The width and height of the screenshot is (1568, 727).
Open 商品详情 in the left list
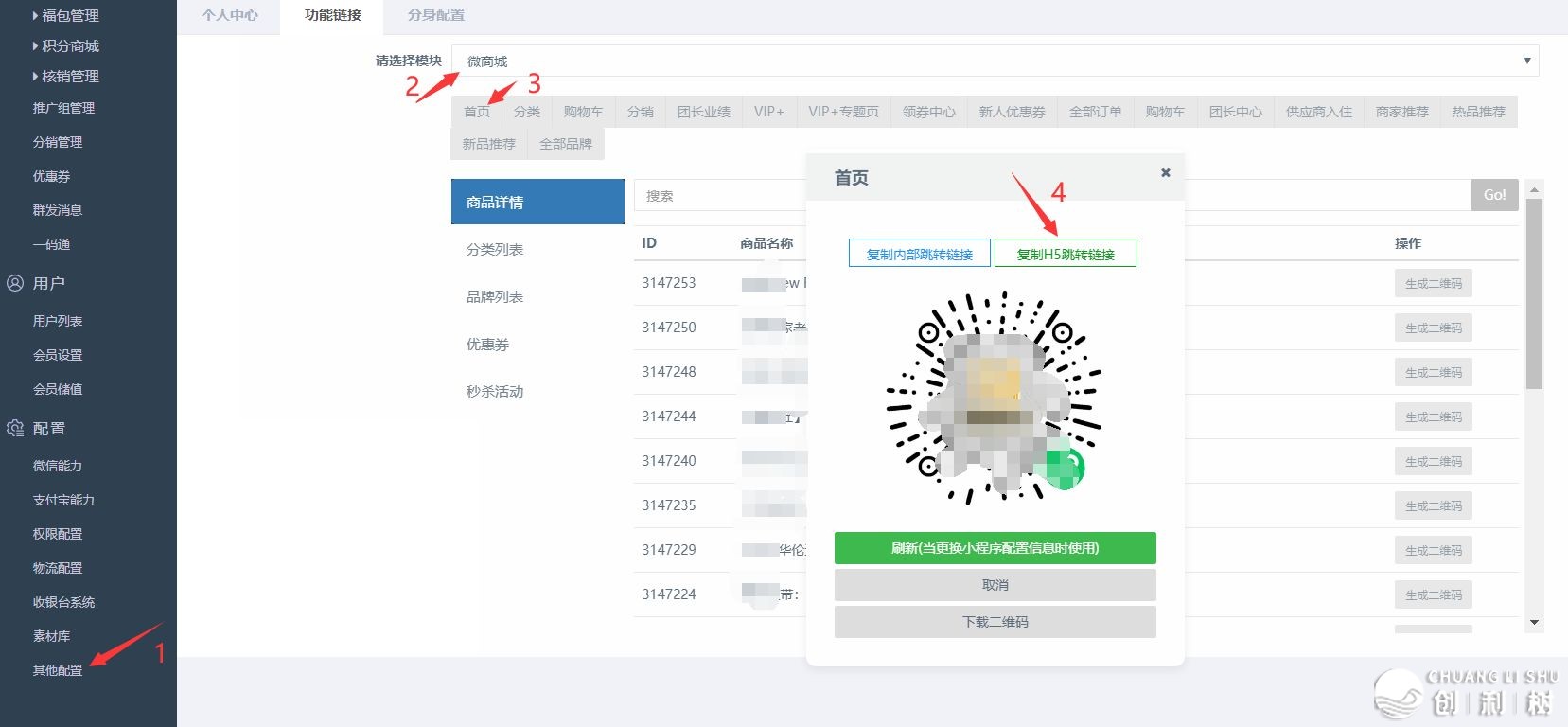pyautogui.click(x=537, y=202)
